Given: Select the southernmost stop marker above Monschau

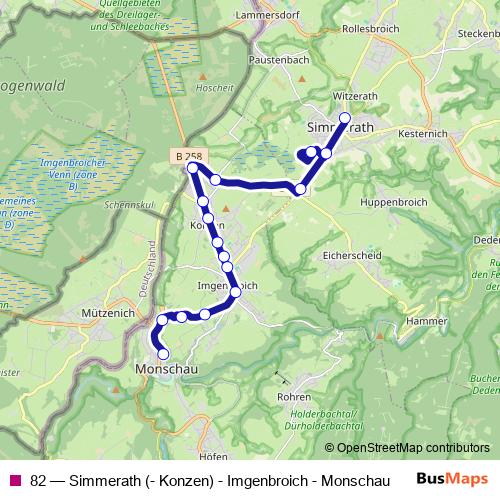Looking at the screenshot, I should 163,354.
